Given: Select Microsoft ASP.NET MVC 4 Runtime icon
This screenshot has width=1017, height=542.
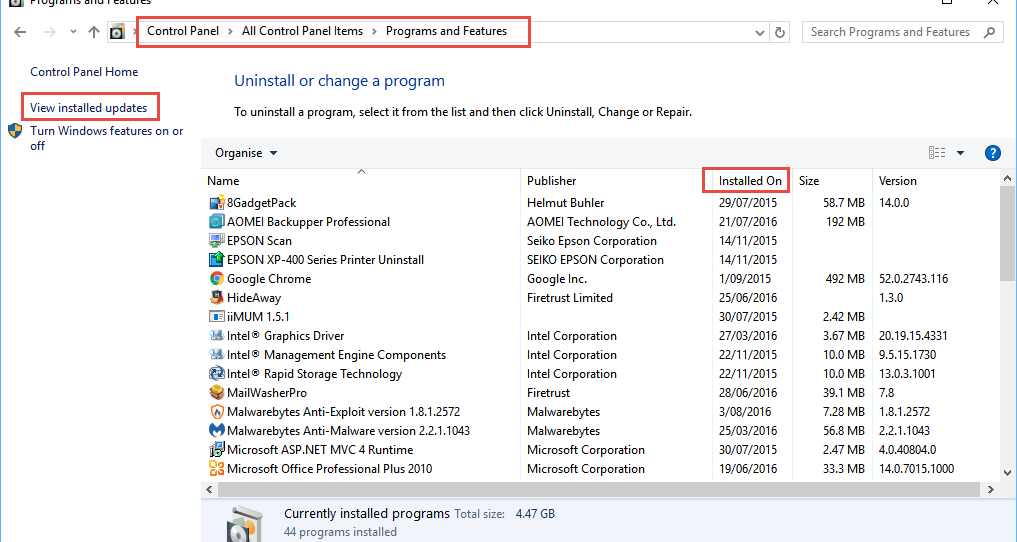Looking at the screenshot, I should [217, 449].
